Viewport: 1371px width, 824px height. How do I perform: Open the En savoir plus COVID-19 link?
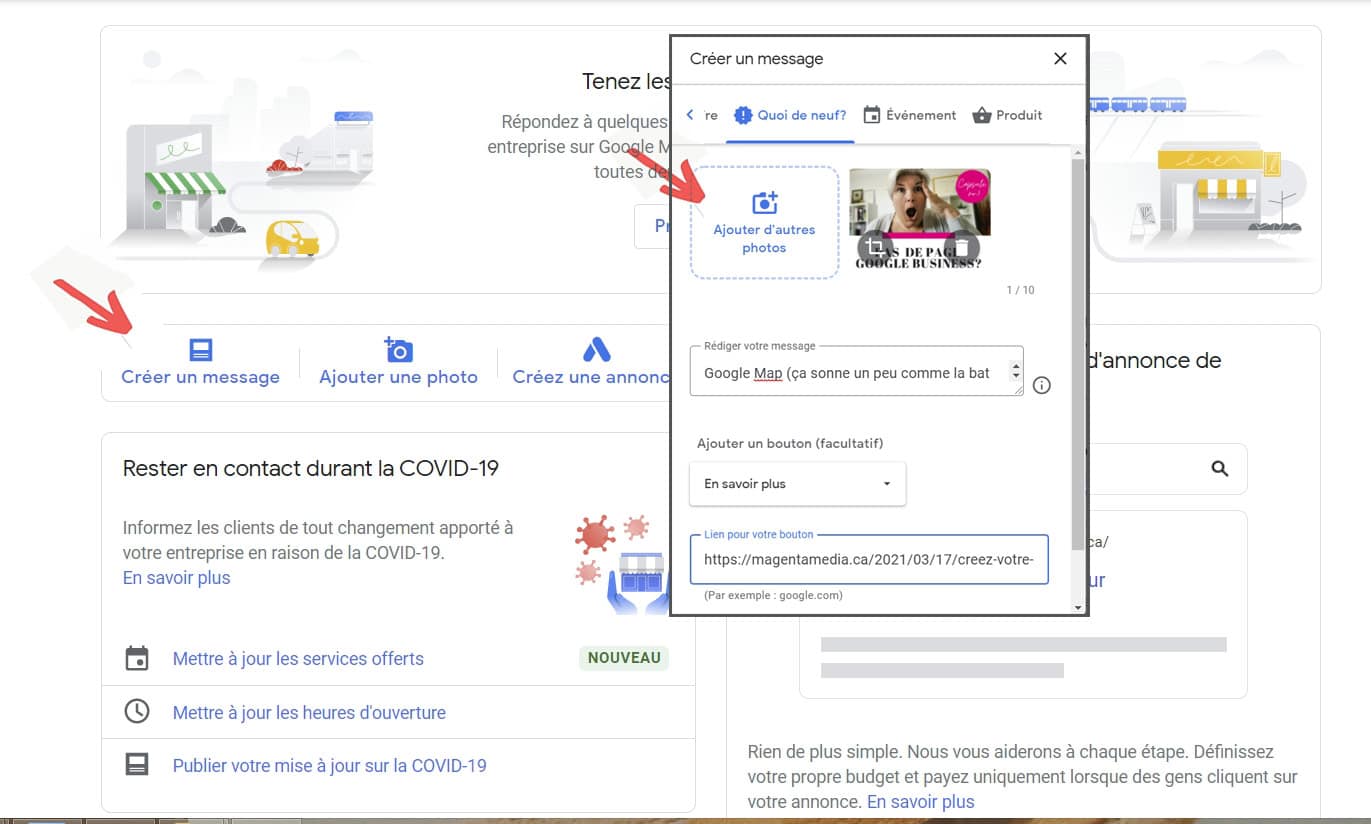click(x=176, y=577)
